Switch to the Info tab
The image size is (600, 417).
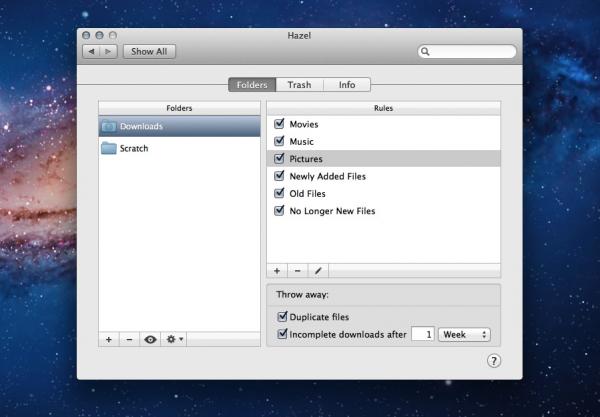(x=347, y=85)
